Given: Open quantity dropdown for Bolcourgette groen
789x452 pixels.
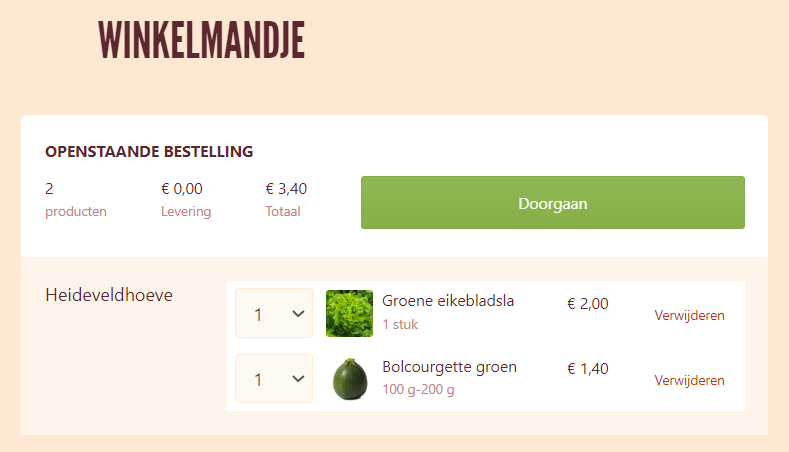Looking at the screenshot, I should [x=274, y=379].
